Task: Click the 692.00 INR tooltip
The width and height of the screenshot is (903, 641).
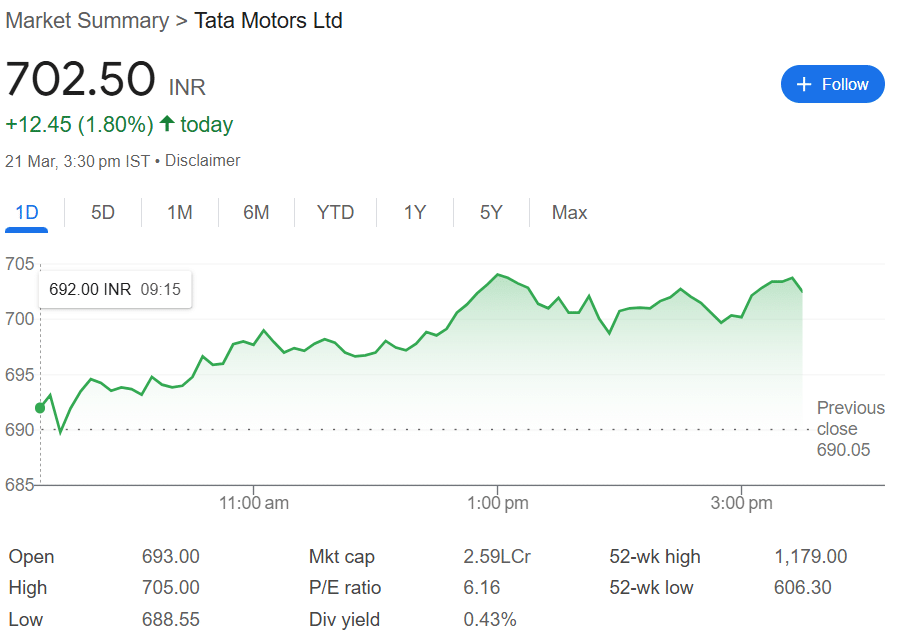Action: (x=115, y=289)
